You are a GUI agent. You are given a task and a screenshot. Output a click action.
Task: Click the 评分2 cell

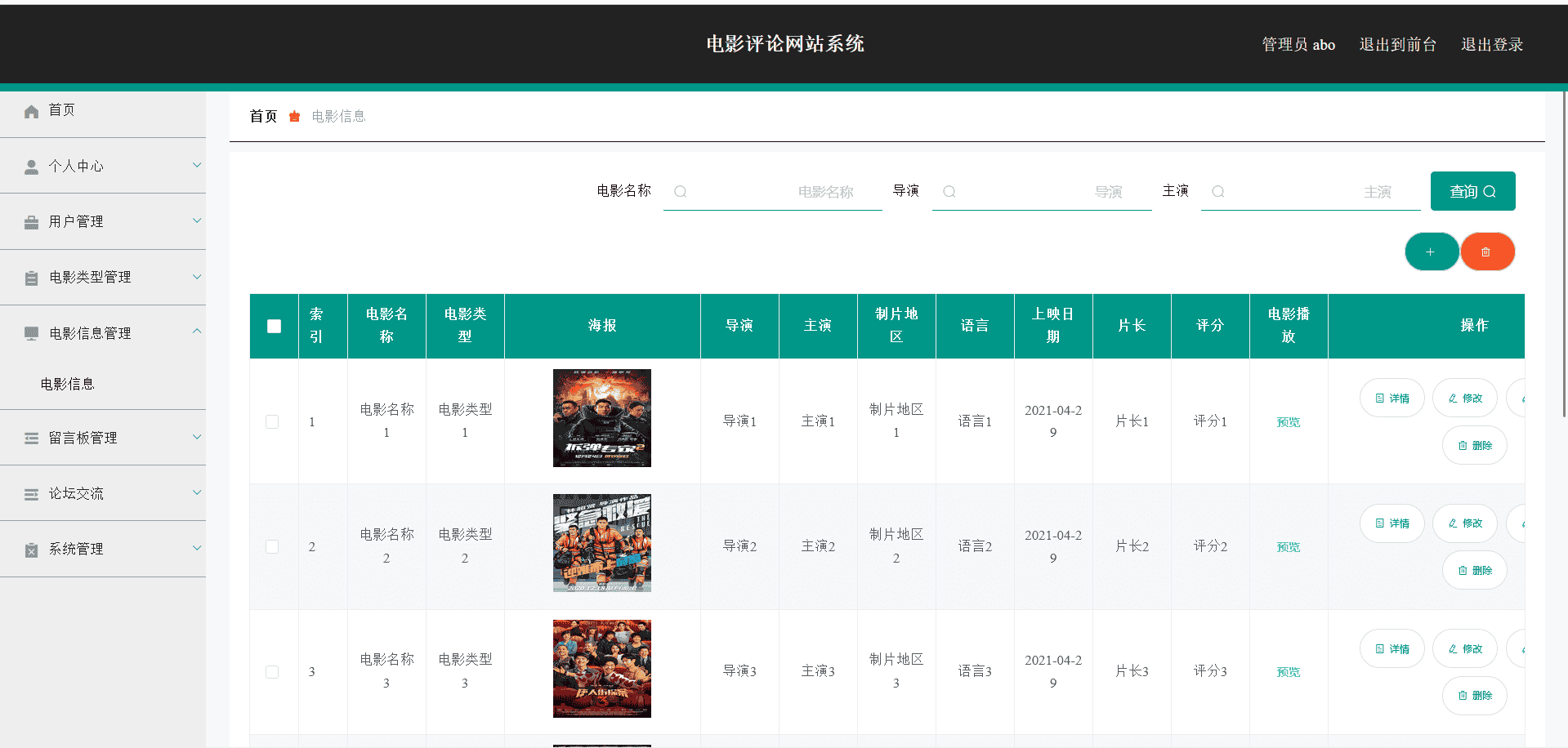pyautogui.click(x=1210, y=546)
